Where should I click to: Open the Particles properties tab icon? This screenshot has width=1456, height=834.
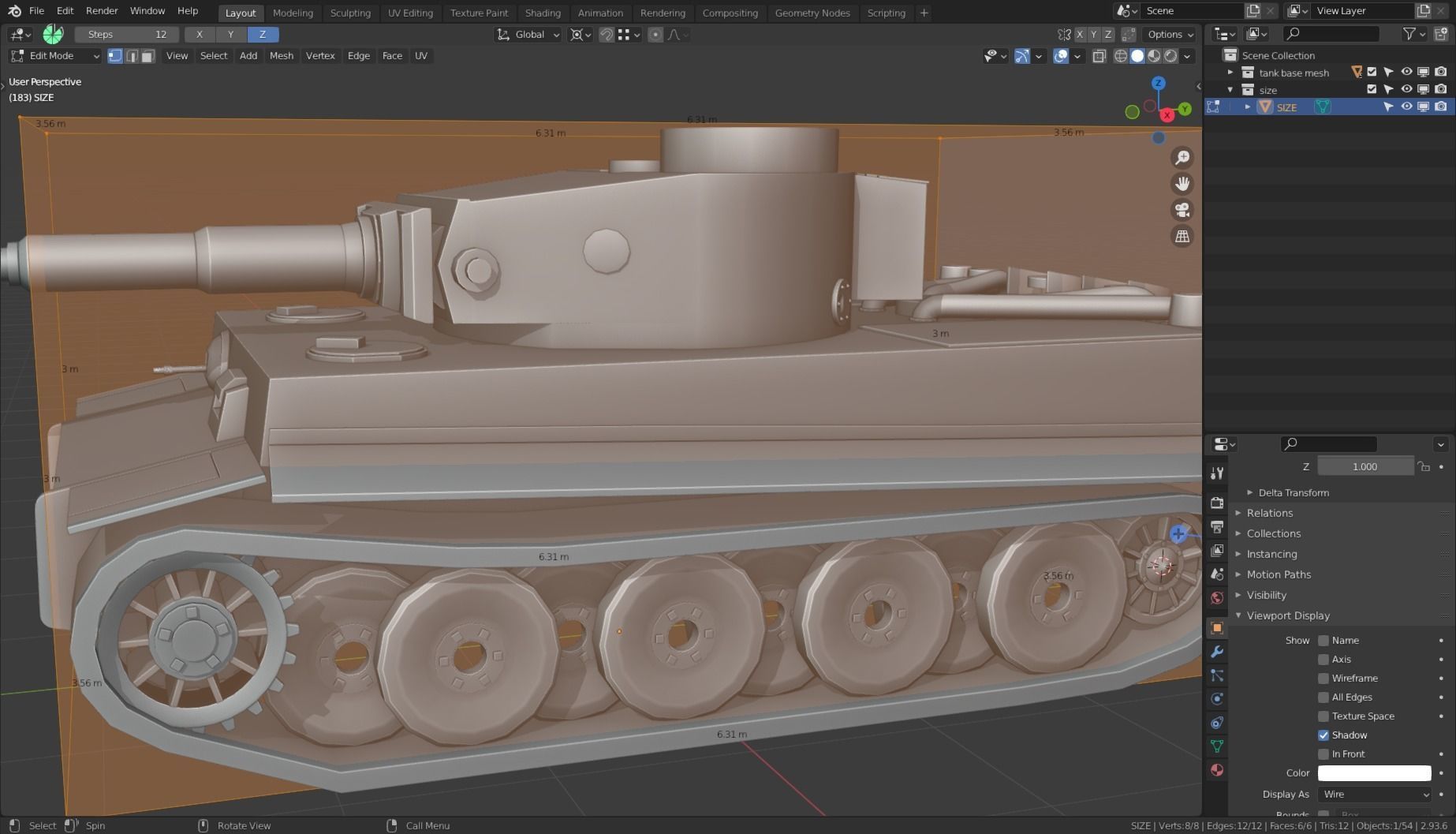1217,675
